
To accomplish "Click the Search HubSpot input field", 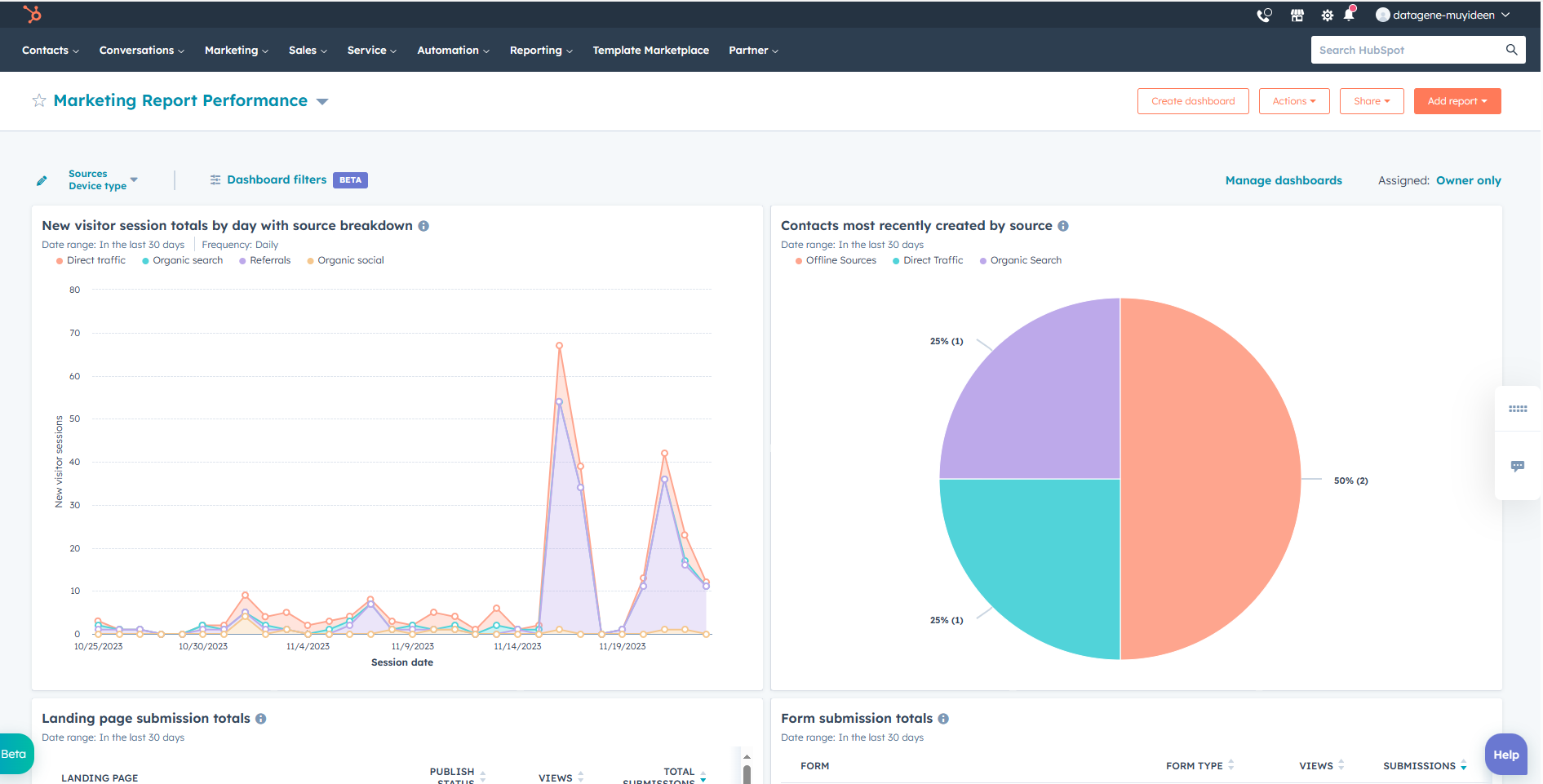I will pos(1408,50).
